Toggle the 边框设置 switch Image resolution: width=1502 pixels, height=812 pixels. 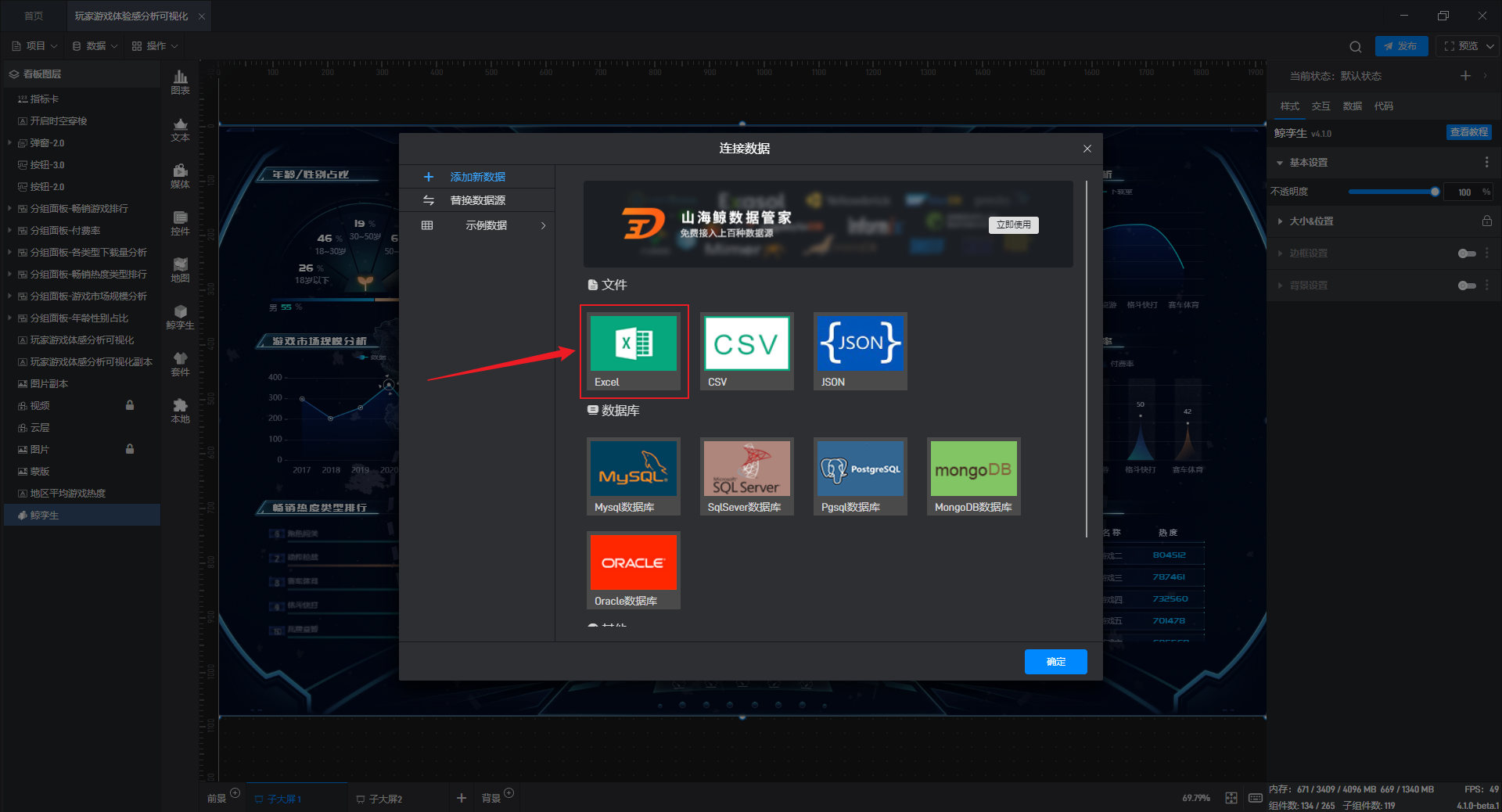coord(1467,253)
